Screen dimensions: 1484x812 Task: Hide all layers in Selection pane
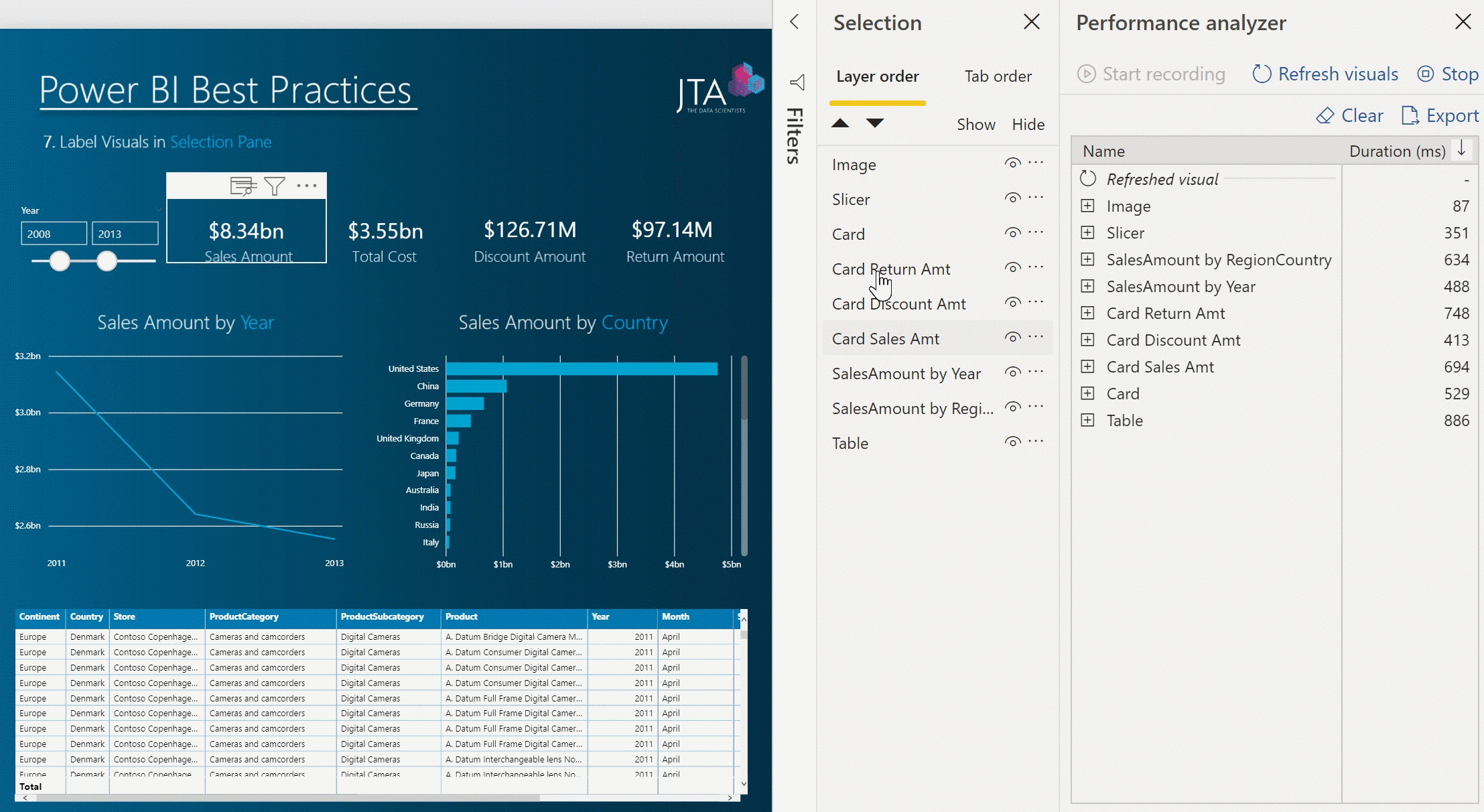coord(1028,125)
